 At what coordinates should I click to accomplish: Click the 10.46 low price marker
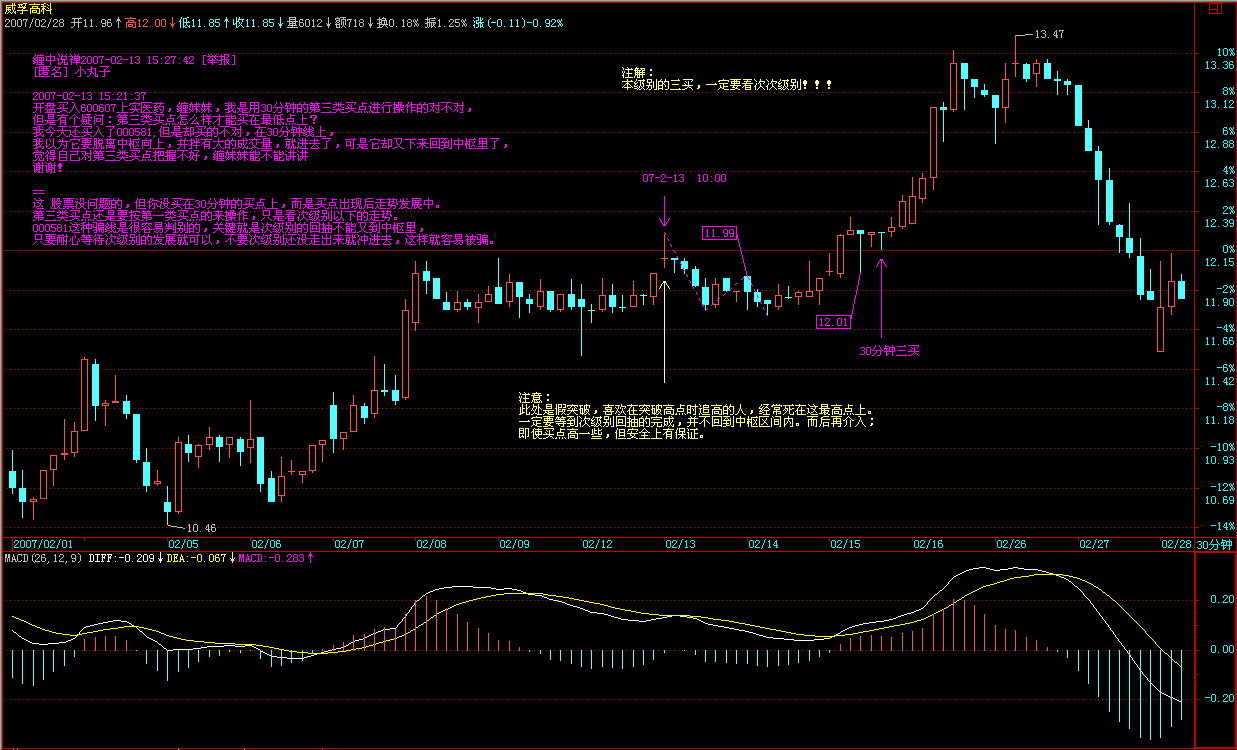201,527
